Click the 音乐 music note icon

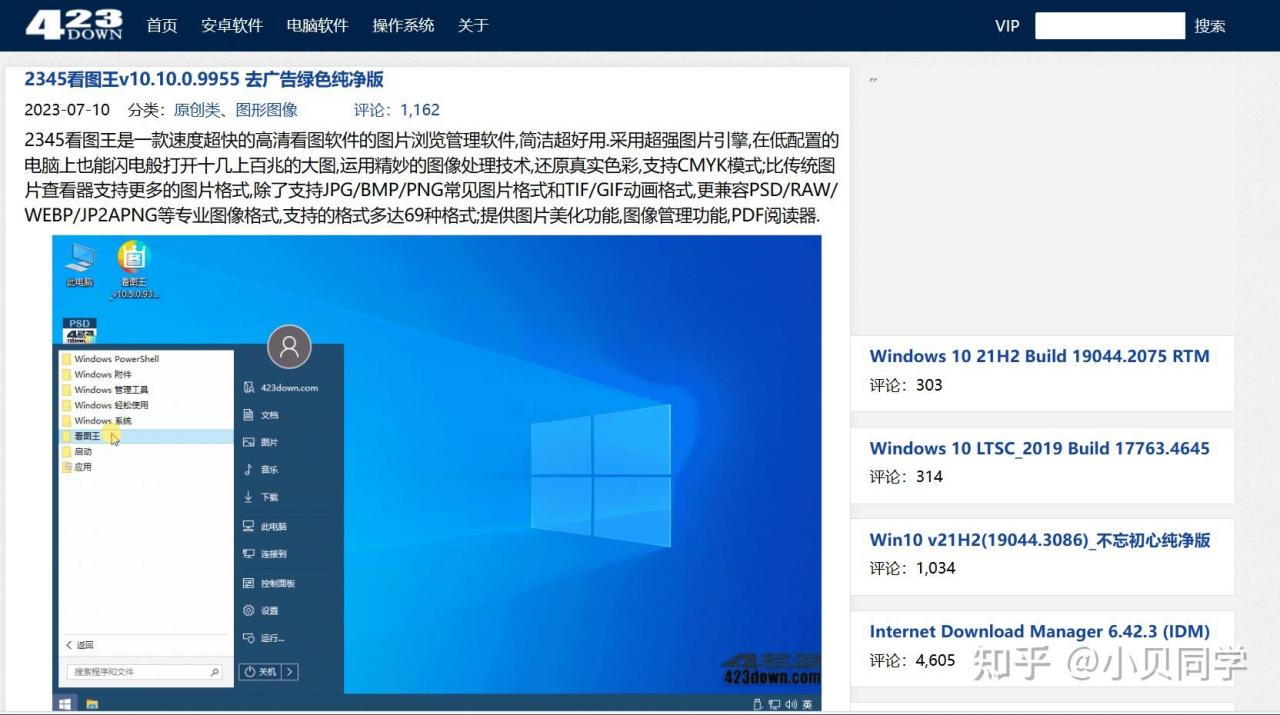click(249, 469)
